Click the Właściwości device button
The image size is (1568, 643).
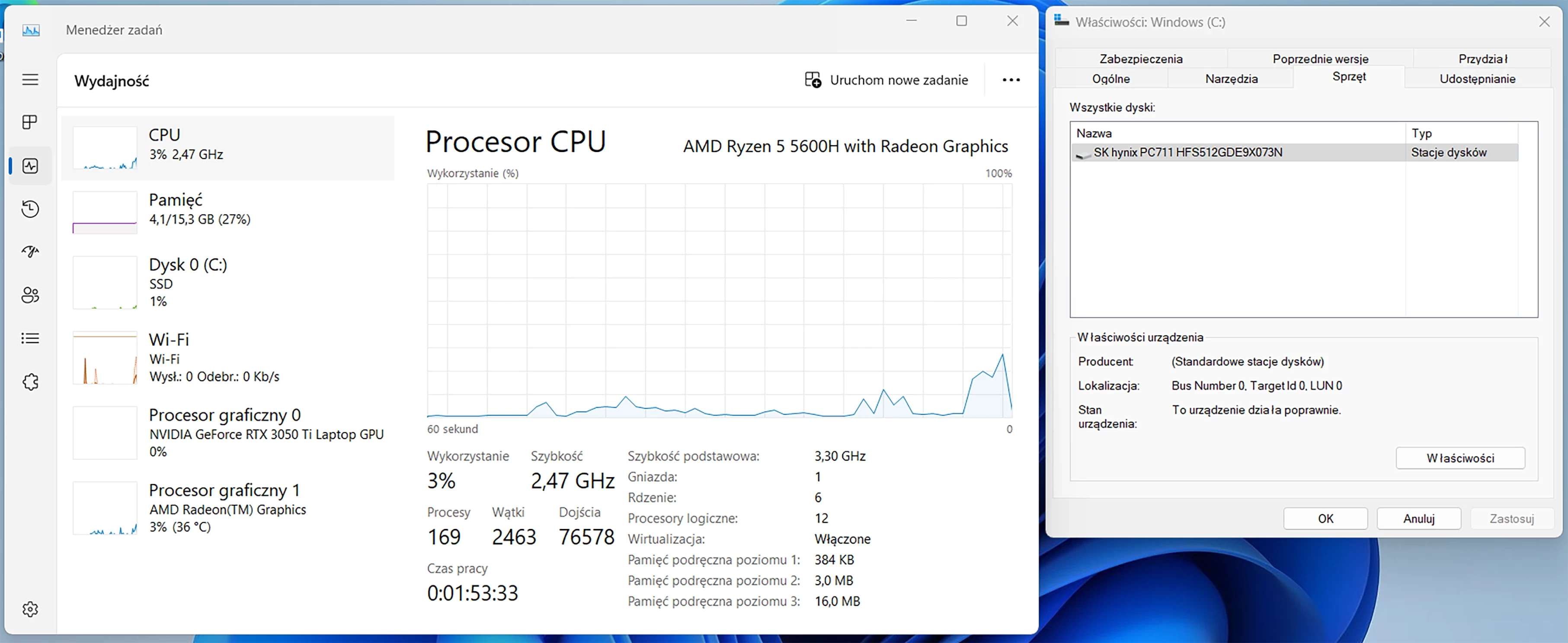click(x=1460, y=458)
